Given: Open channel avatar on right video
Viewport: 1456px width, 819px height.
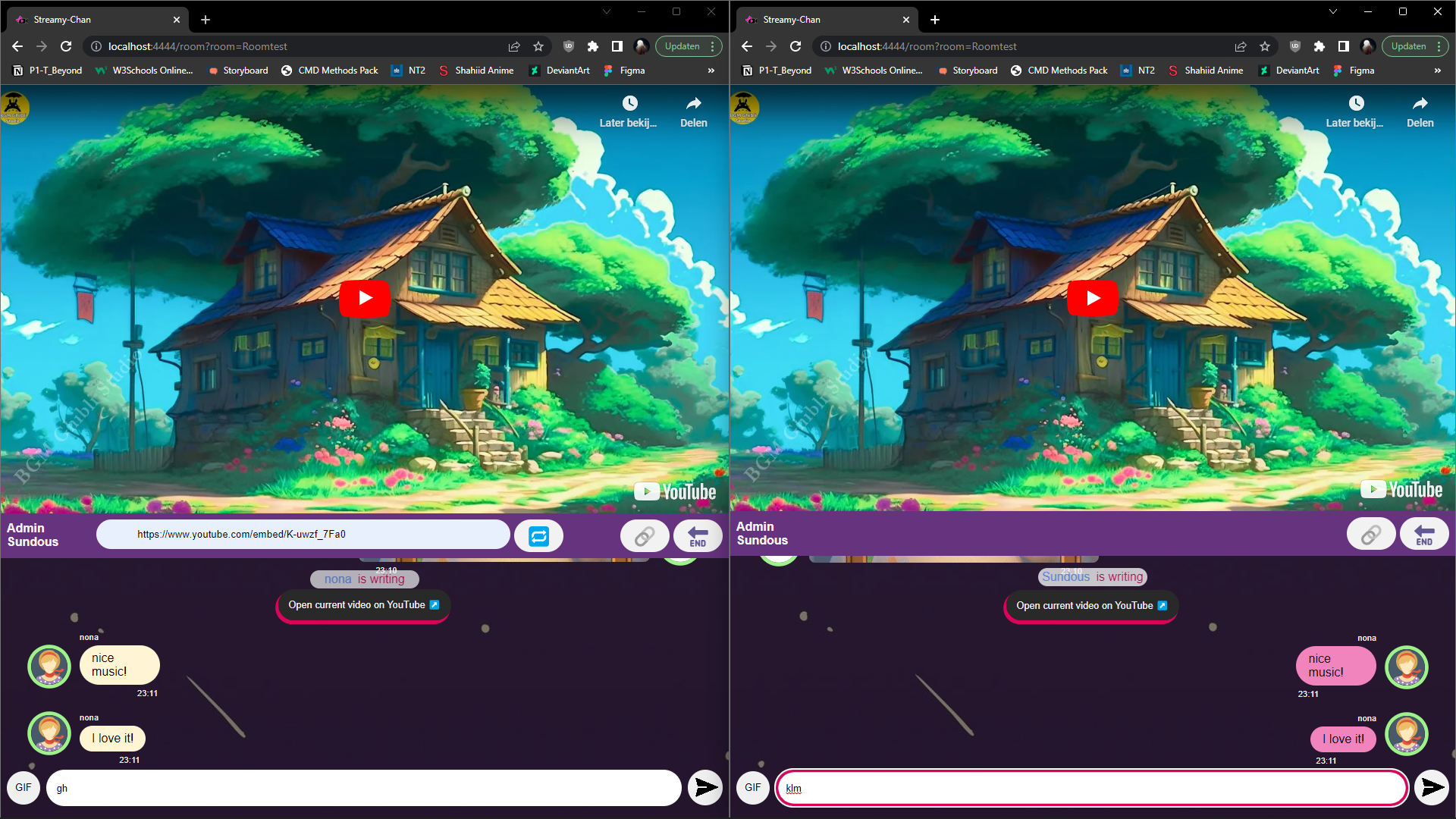Looking at the screenshot, I should click(x=744, y=108).
